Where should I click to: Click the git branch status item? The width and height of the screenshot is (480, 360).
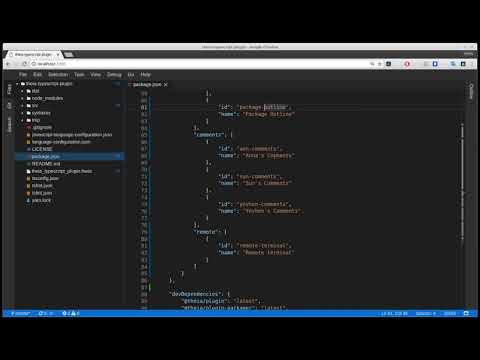[20, 313]
